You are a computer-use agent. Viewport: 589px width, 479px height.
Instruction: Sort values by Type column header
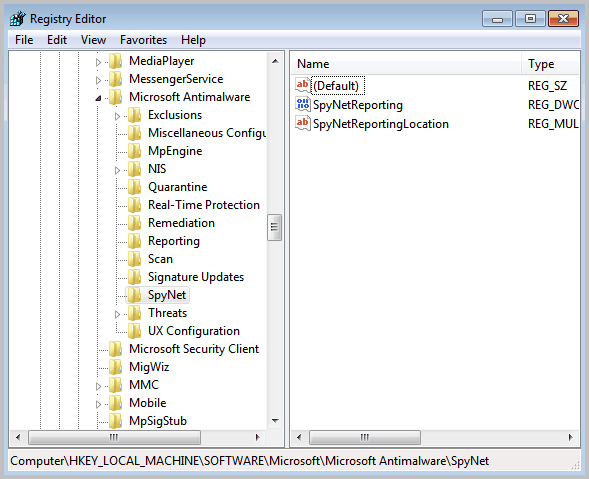551,64
